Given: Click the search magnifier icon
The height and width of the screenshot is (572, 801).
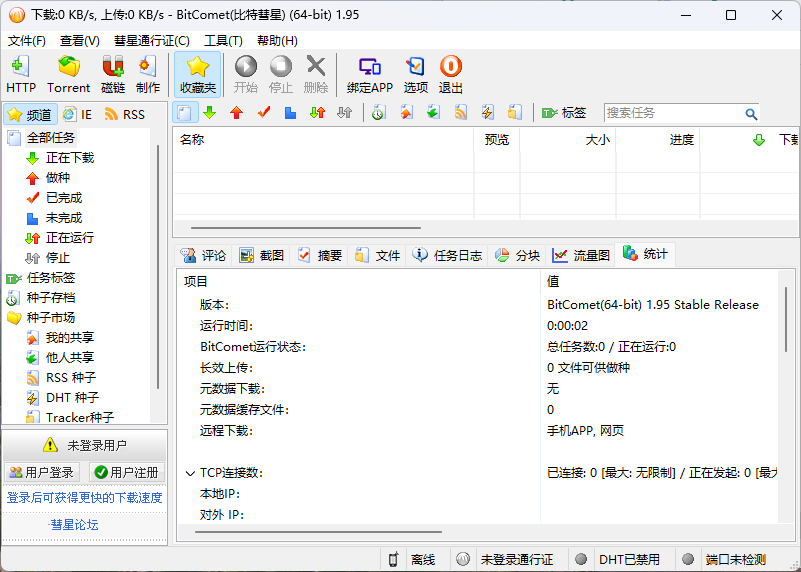Looking at the screenshot, I should (x=751, y=113).
